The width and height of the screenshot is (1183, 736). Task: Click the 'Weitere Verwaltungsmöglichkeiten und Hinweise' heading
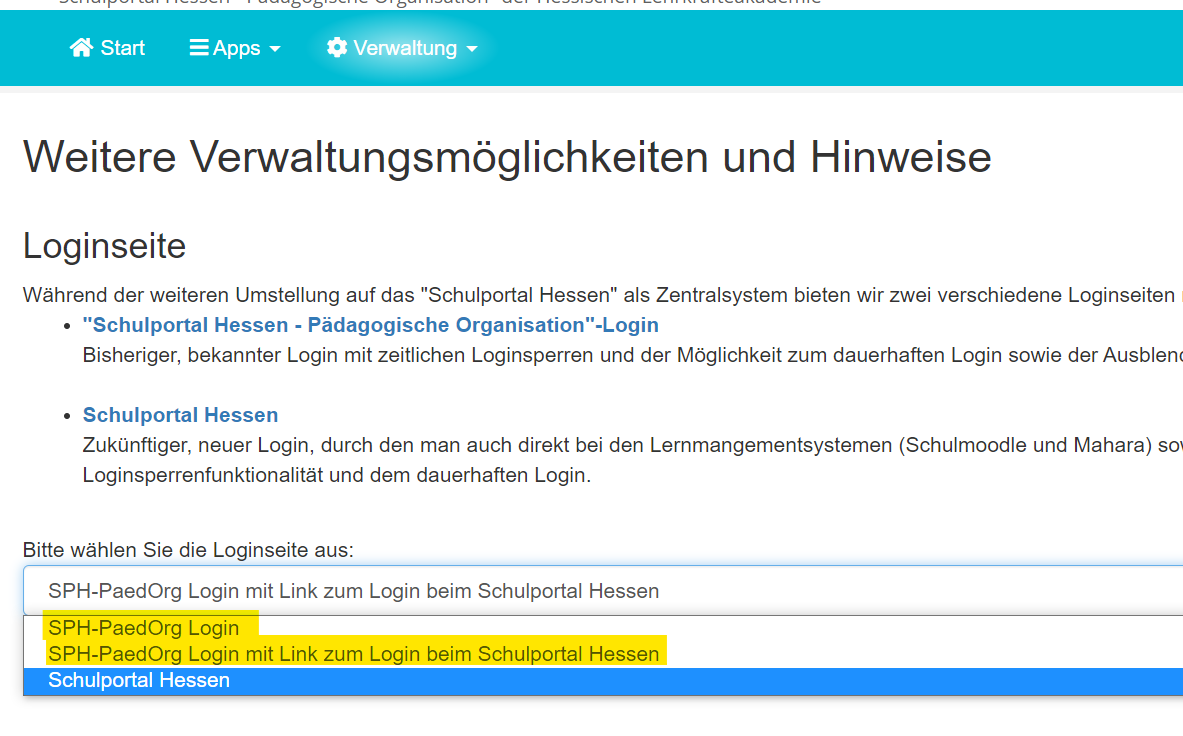point(507,157)
